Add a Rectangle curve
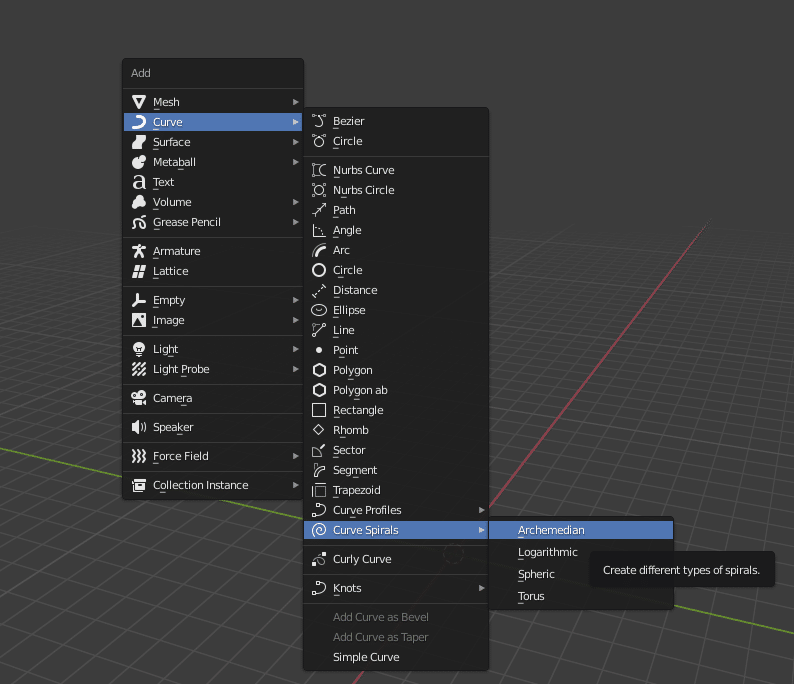Screen dimensions: 794x684 click(x=396, y=410)
